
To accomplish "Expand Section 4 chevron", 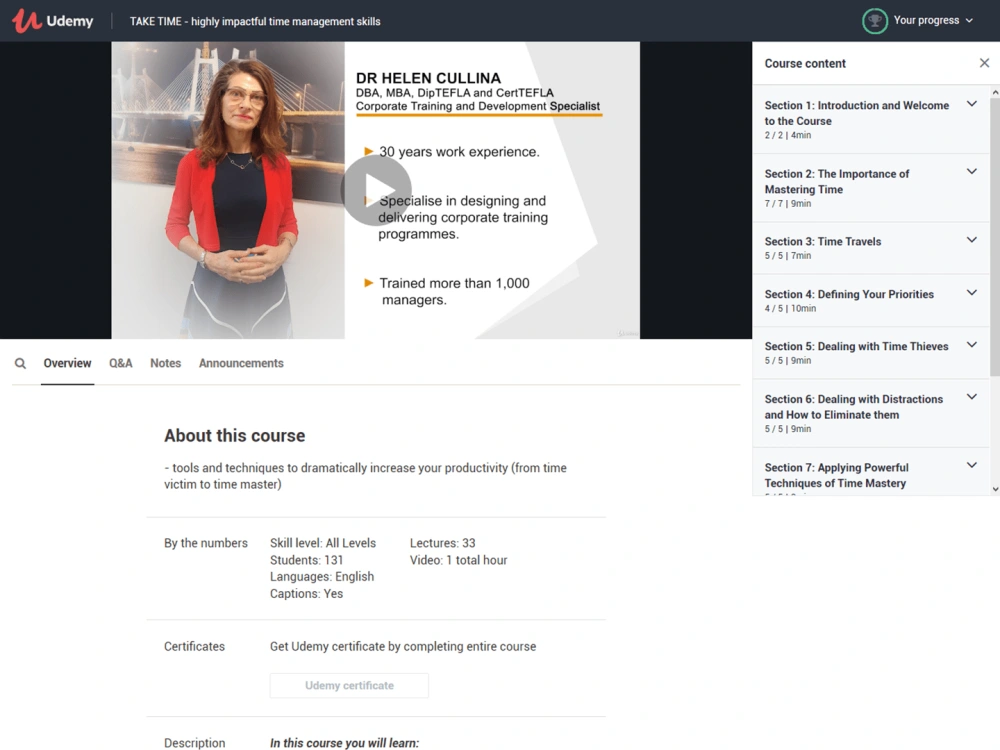I will click(x=971, y=293).
